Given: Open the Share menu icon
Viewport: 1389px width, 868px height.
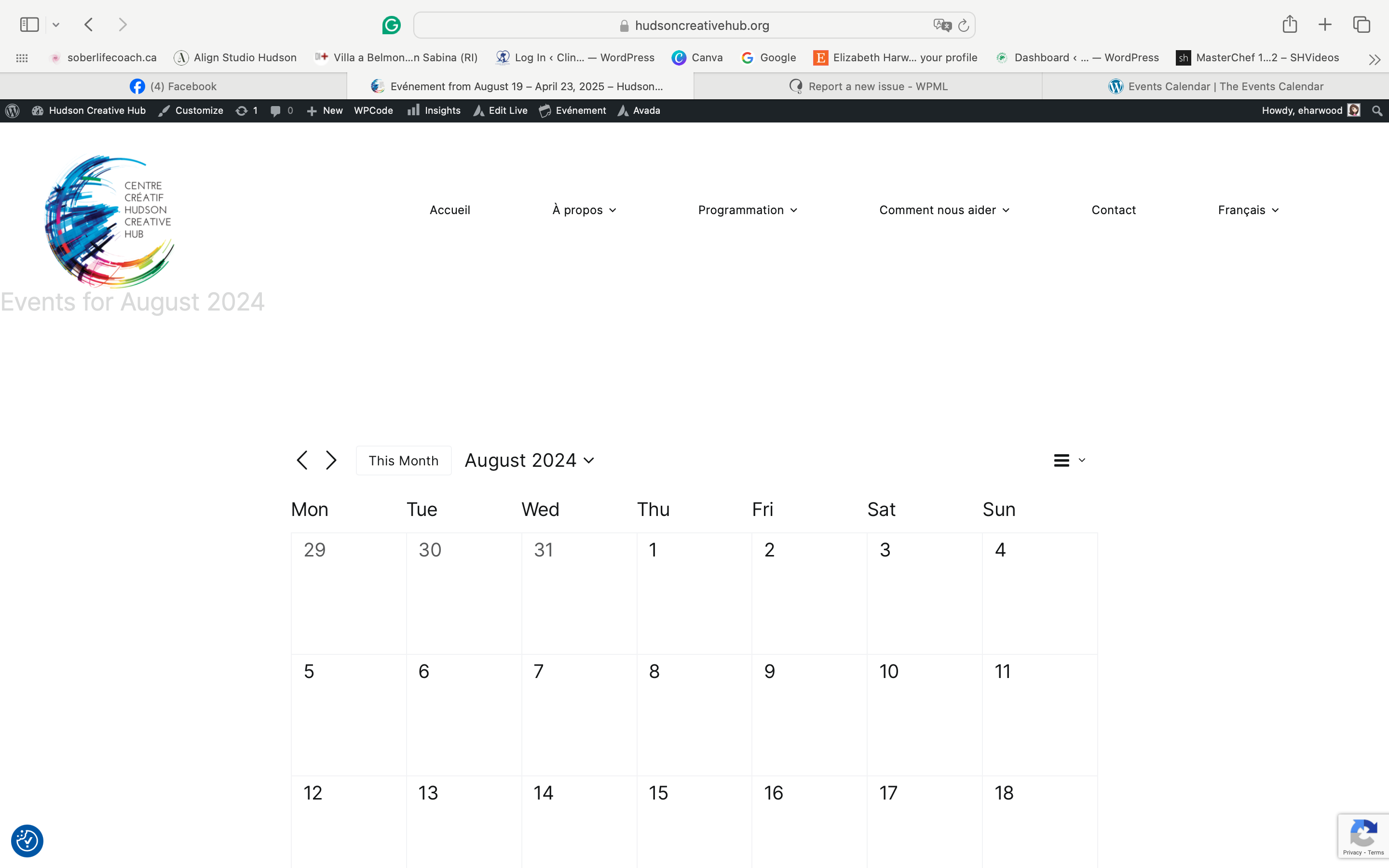Looking at the screenshot, I should tap(1290, 24).
